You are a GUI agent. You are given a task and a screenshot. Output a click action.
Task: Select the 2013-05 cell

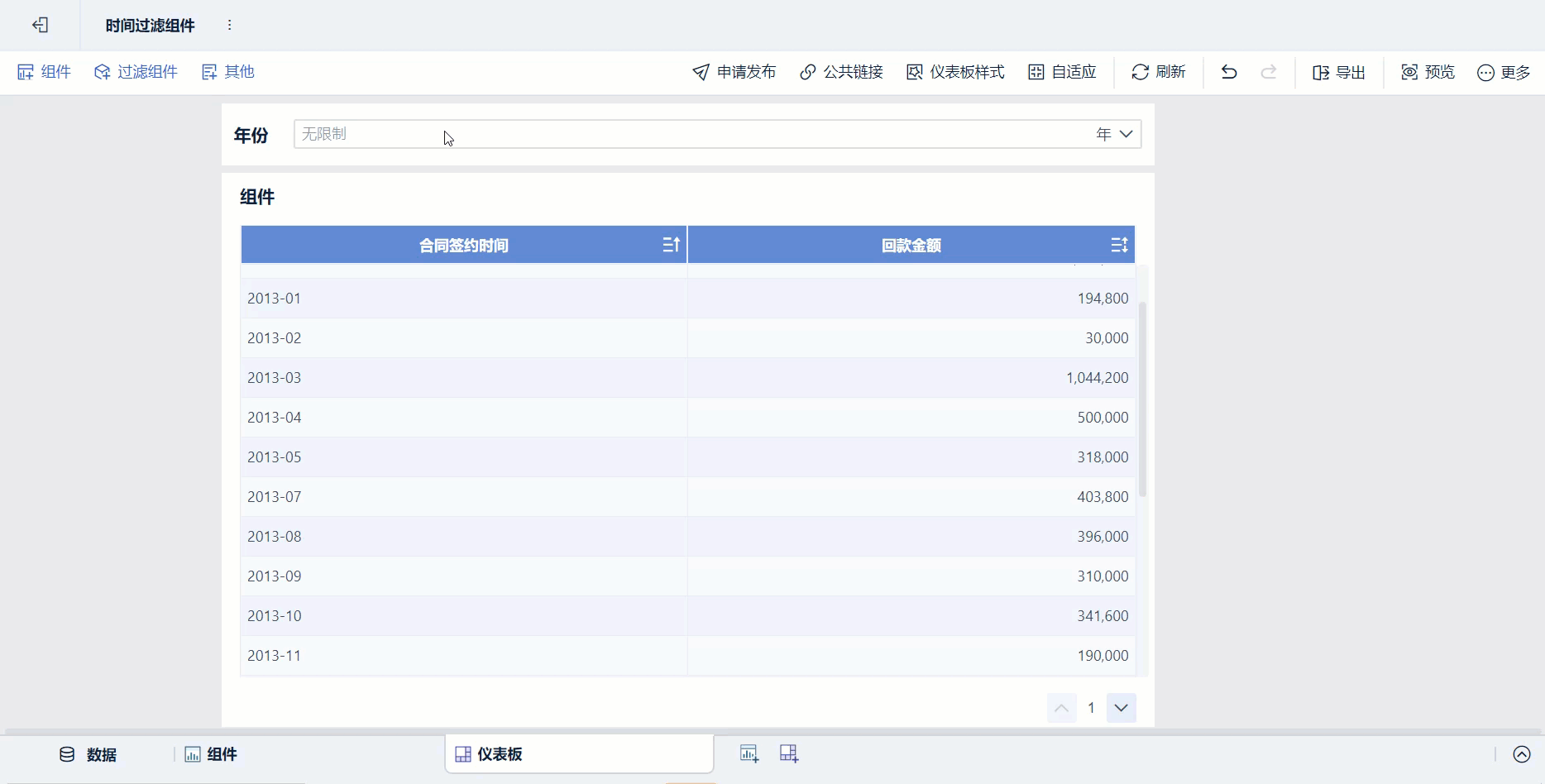coord(464,457)
